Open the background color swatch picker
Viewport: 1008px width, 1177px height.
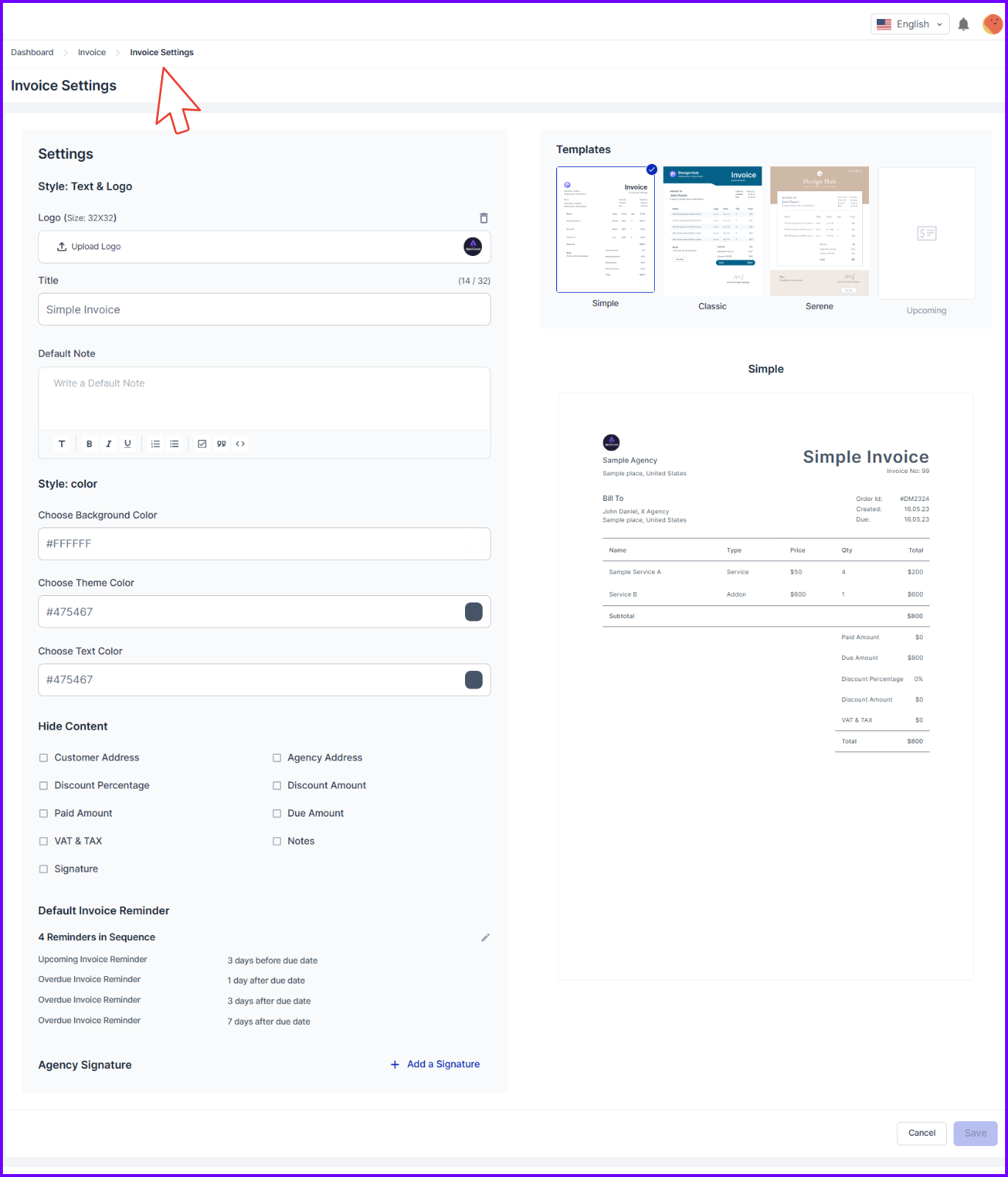point(474,544)
